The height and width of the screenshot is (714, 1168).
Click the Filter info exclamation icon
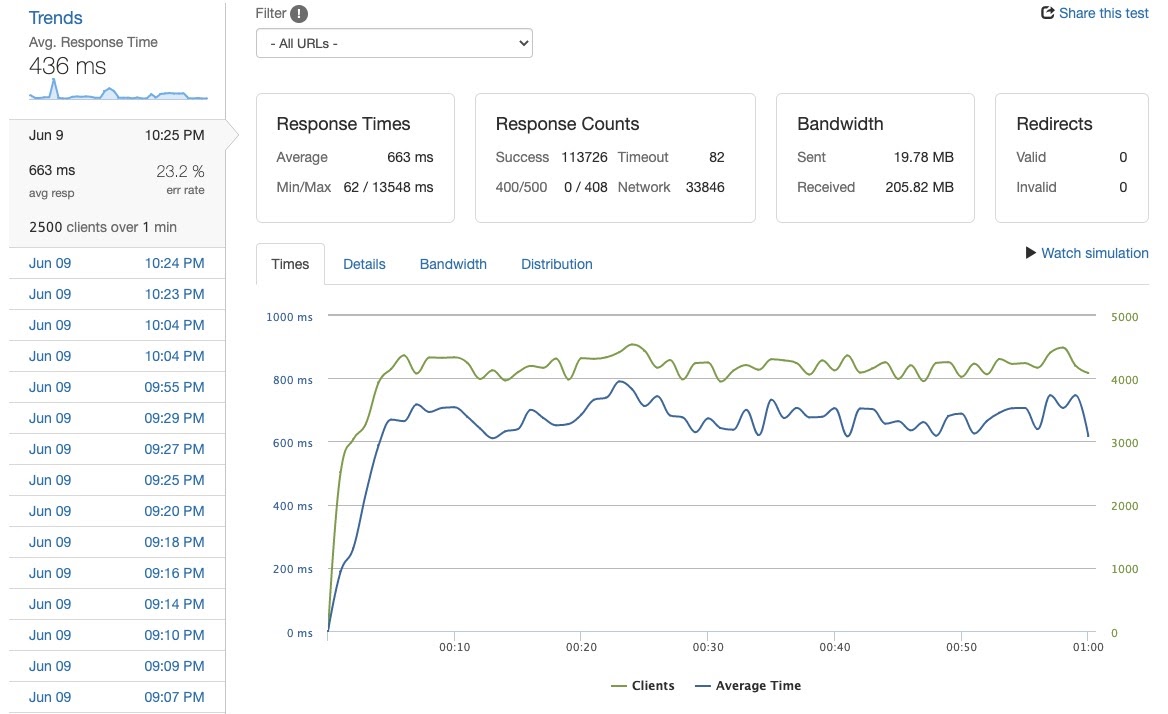tap(299, 13)
